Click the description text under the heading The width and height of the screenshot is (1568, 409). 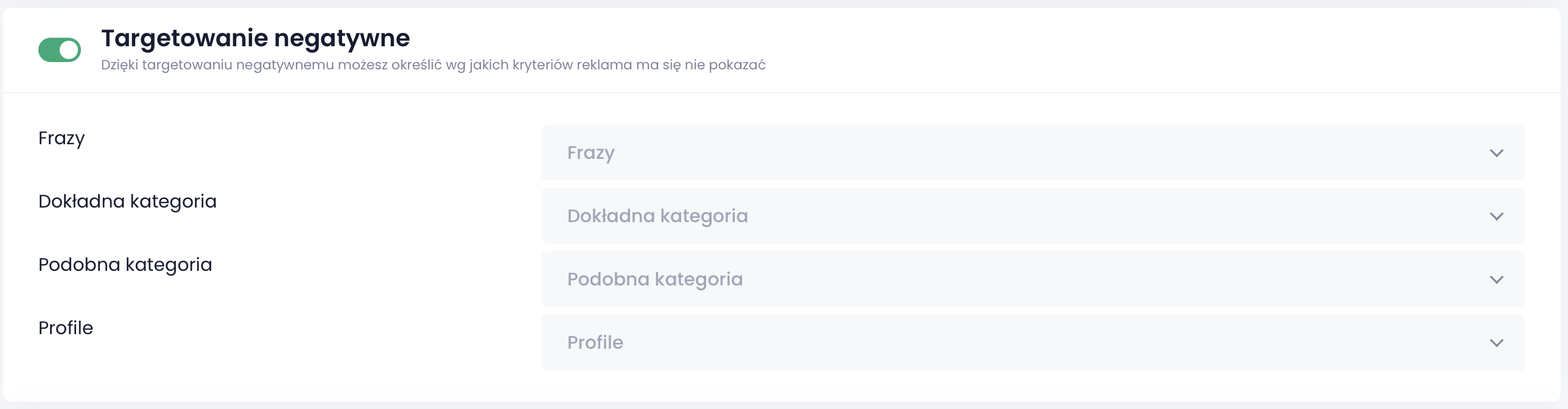click(x=433, y=65)
